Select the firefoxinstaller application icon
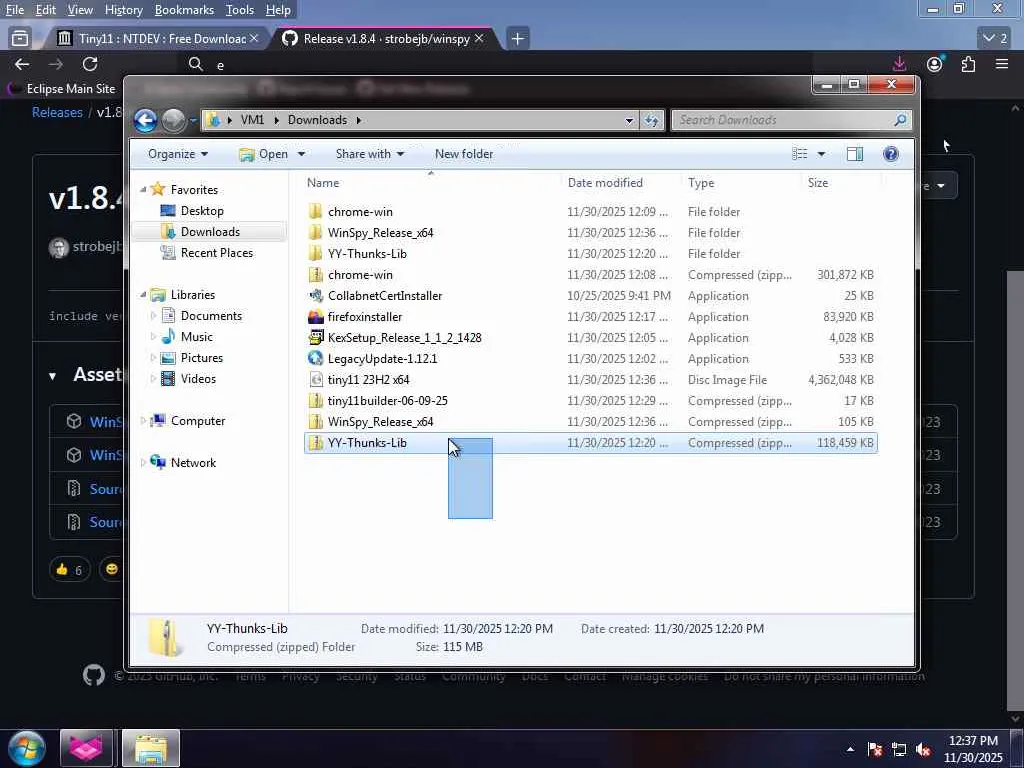The width and height of the screenshot is (1024, 768). pos(315,317)
